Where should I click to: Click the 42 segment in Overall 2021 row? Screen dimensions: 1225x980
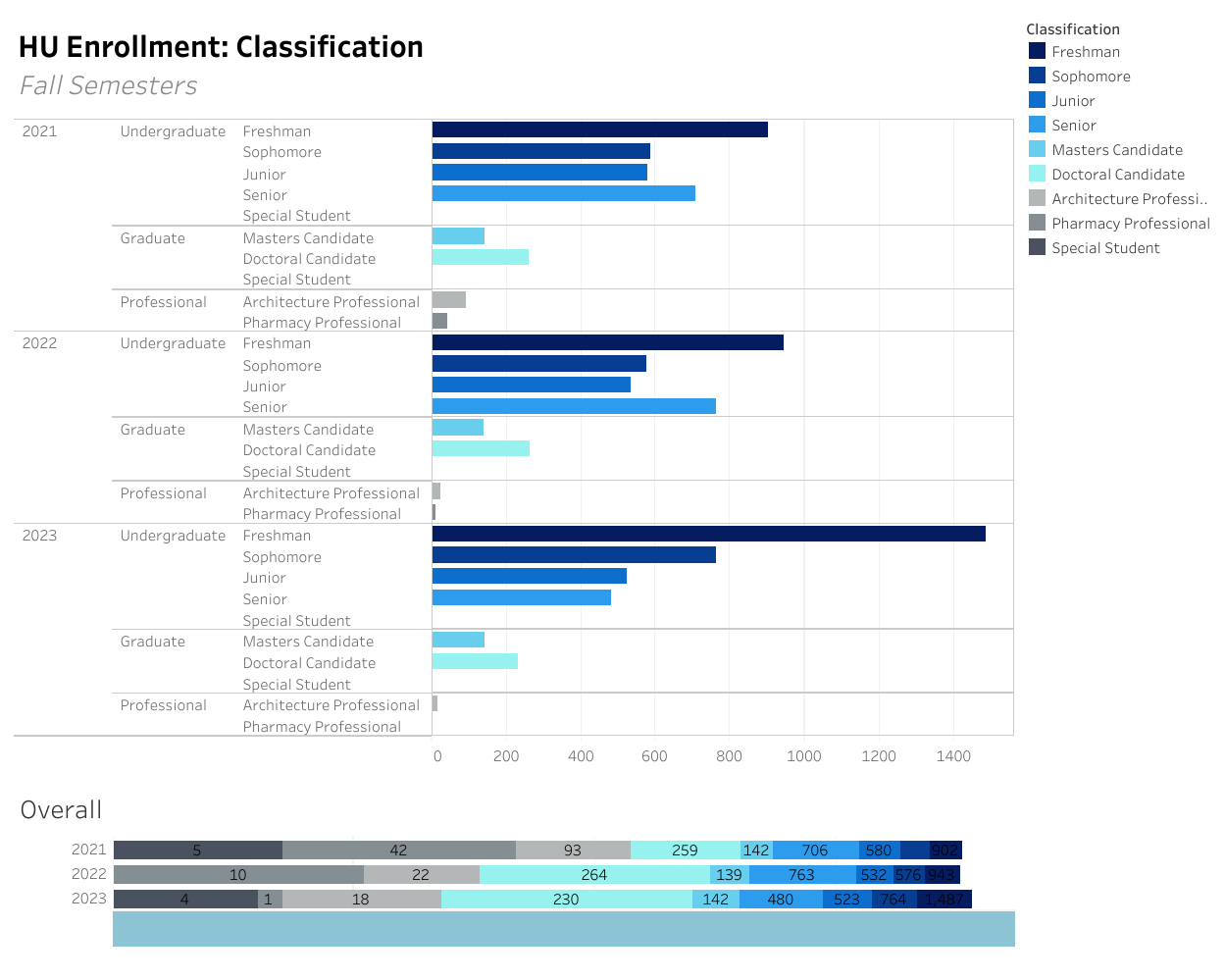click(398, 851)
